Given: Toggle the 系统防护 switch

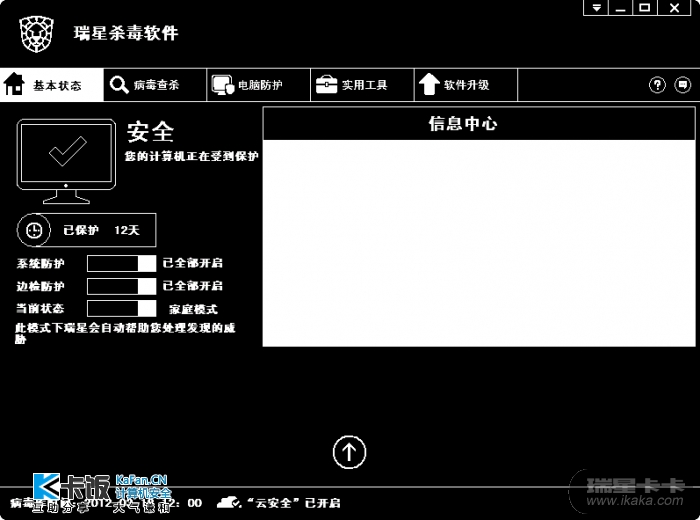Looking at the screenshot, I should pyautogui.click(x=121, y=263).
